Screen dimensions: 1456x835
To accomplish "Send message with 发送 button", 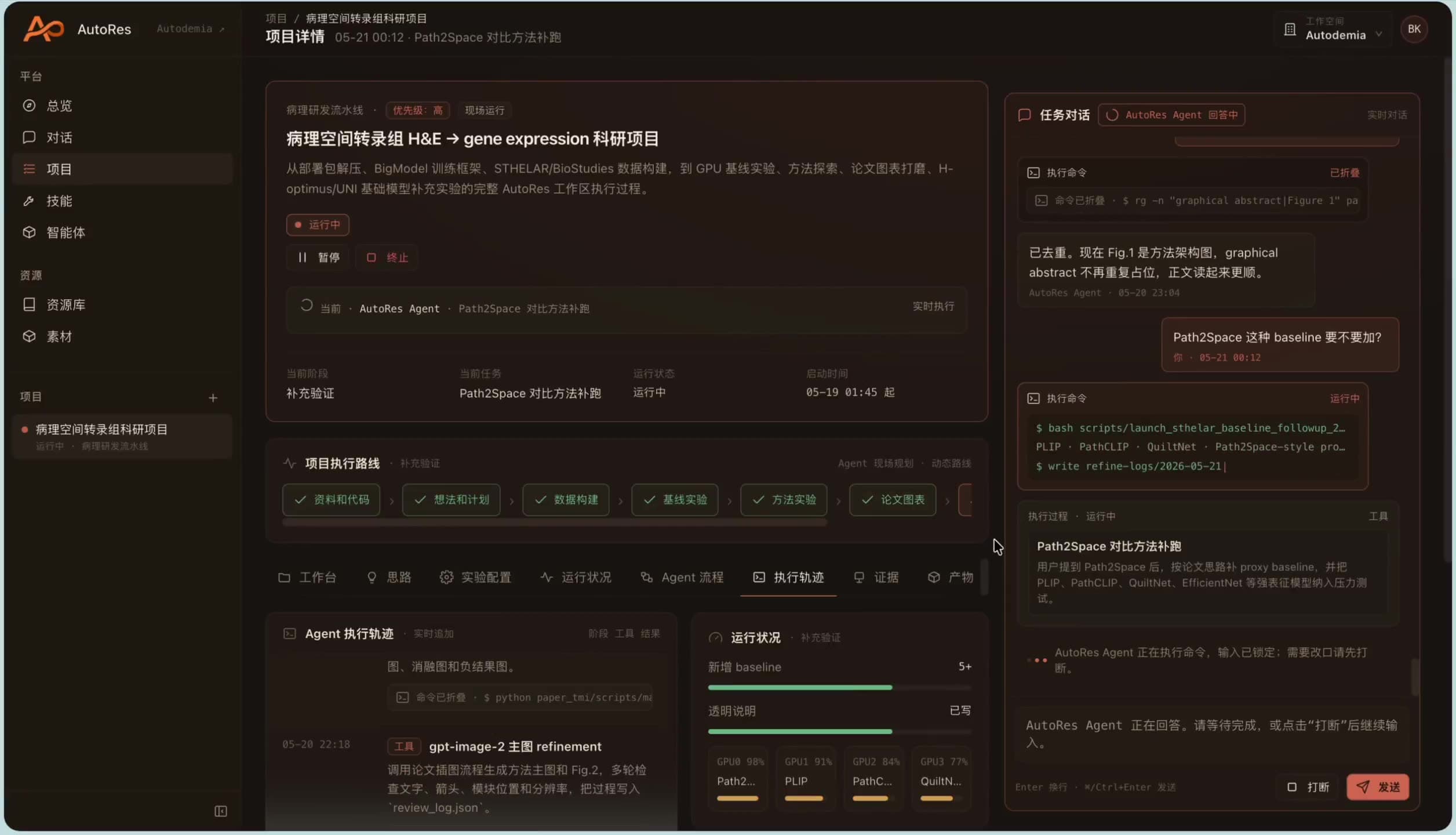I will (x=1378, y=787).
